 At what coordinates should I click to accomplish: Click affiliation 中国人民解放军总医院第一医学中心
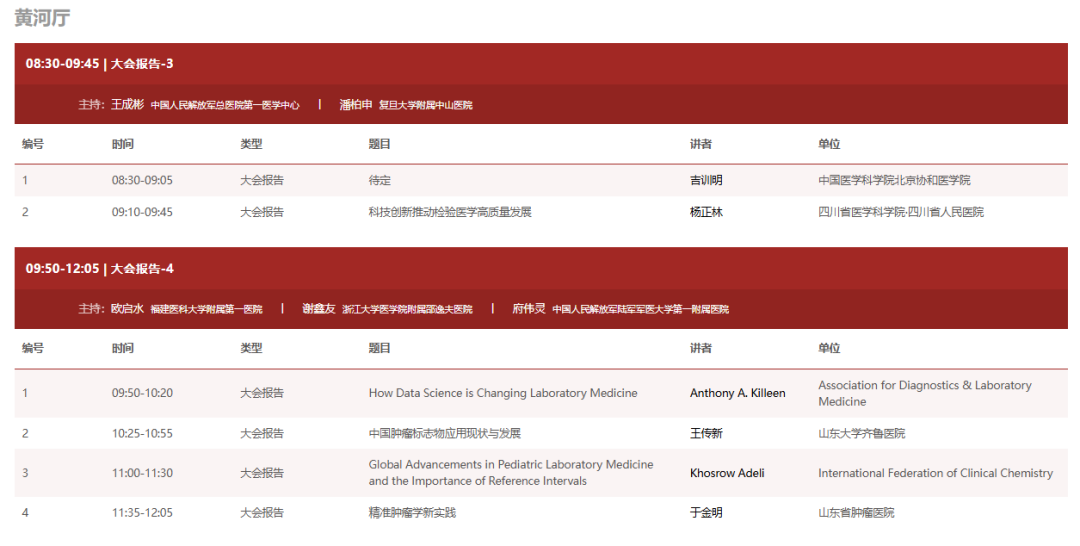pos(225,105)
